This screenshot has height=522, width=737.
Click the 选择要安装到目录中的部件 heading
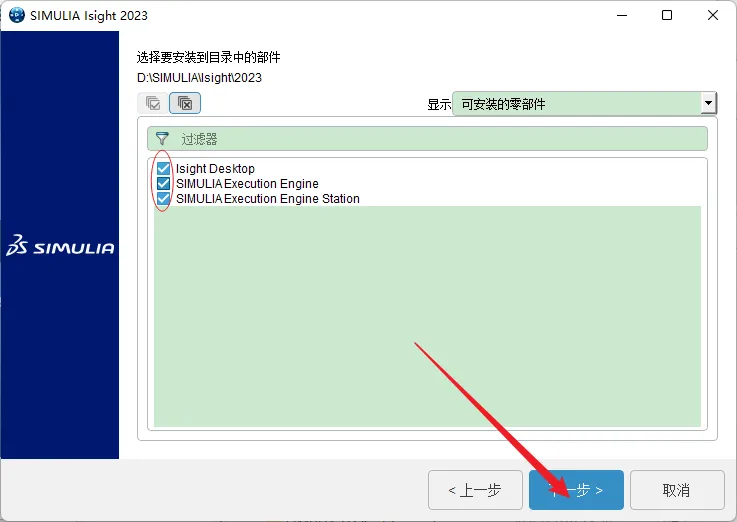click(208, 57)
